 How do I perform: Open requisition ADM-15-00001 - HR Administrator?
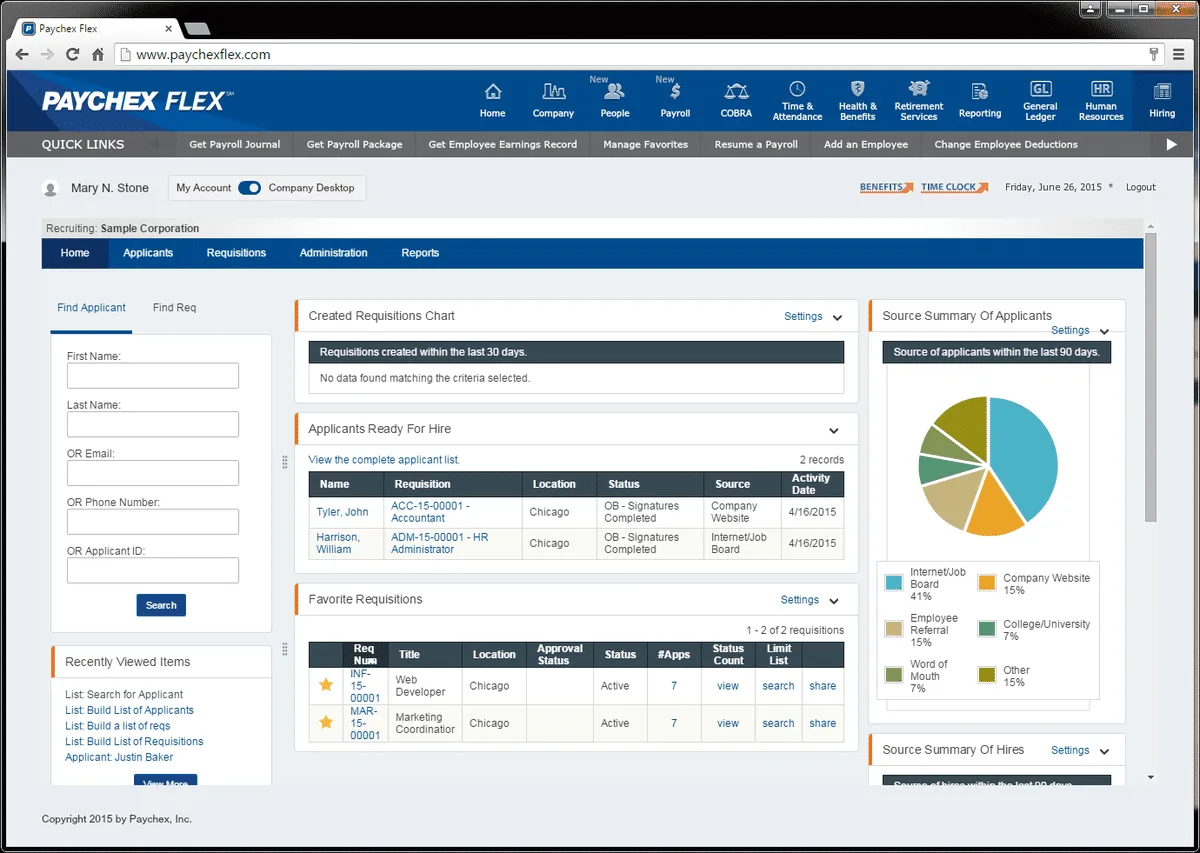[x=440, y=543]
